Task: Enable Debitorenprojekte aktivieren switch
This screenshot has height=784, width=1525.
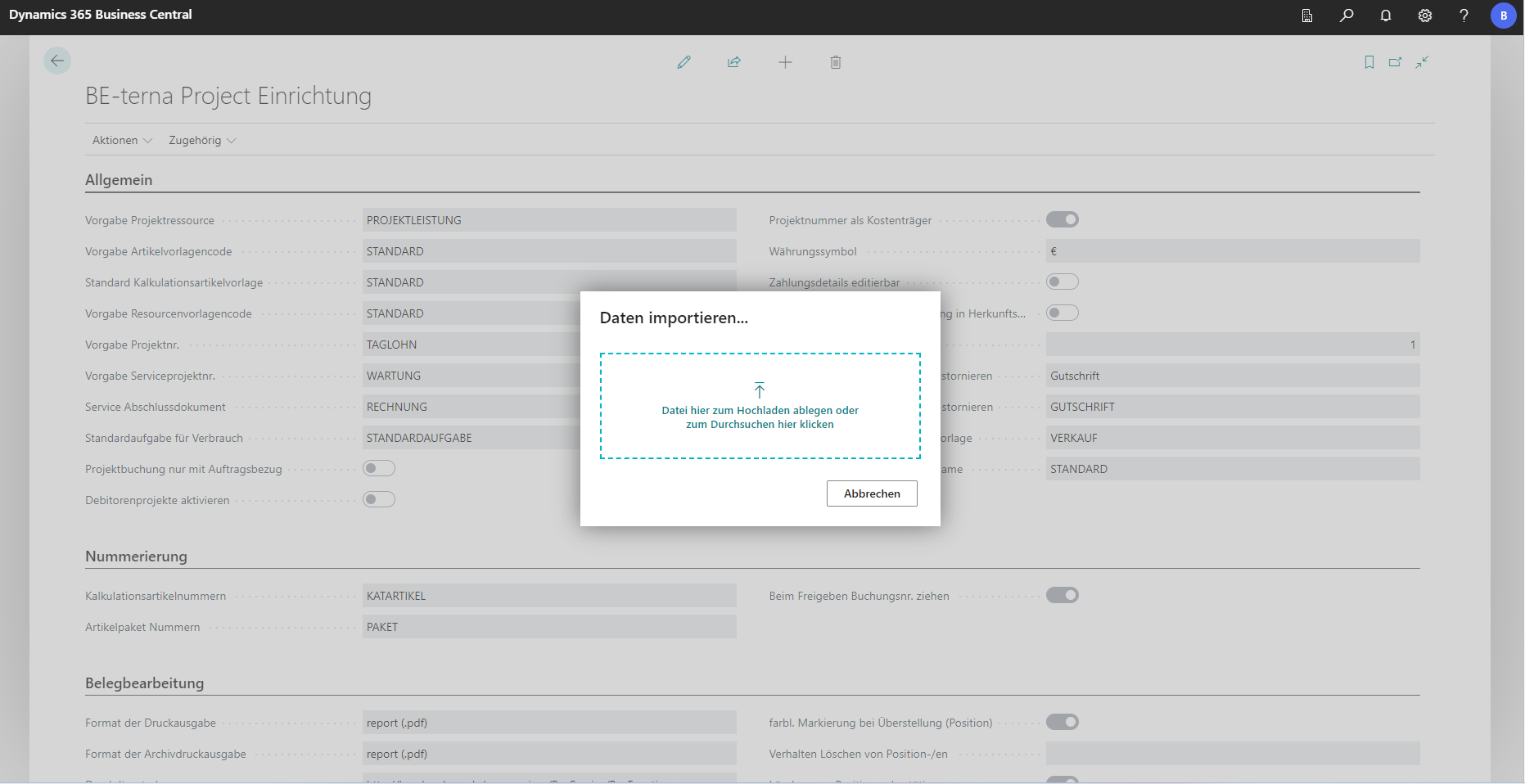Action: point(379,499)
